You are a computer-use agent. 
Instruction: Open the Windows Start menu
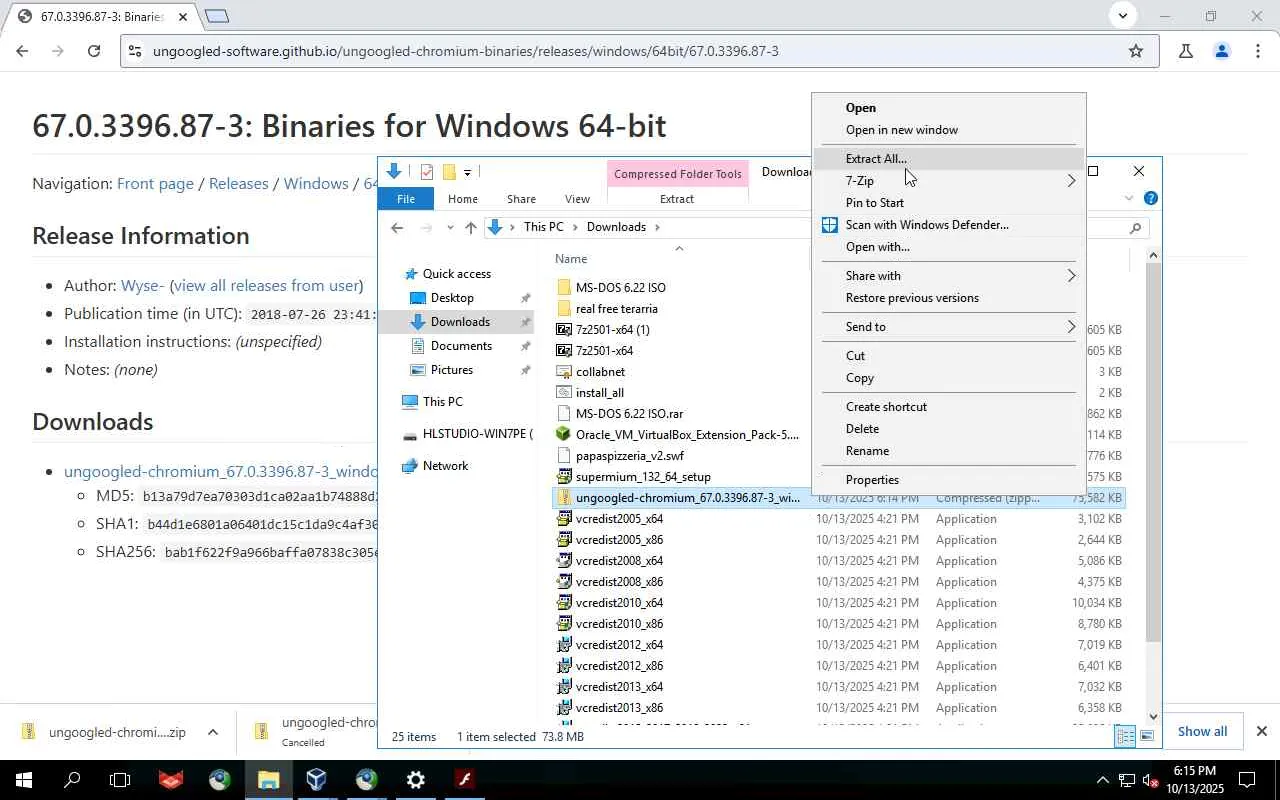[24, 780]
